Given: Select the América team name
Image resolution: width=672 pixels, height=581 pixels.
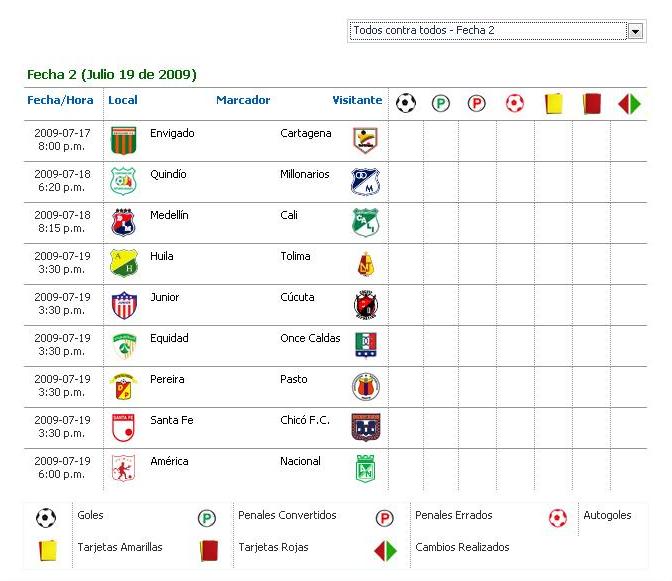Looking at the screenshot, I should pyautogui.click(x=169, y=461).
